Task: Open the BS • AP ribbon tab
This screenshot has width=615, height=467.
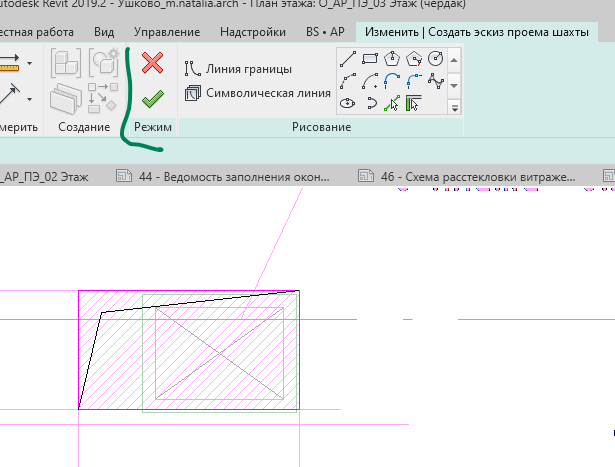Action: pos(325,32)
